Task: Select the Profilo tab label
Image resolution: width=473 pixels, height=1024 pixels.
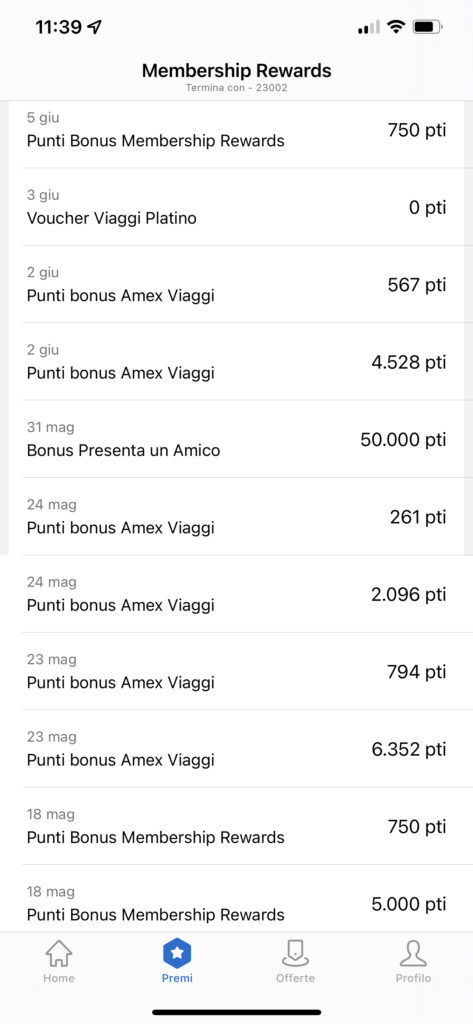Action: (414, 978)
